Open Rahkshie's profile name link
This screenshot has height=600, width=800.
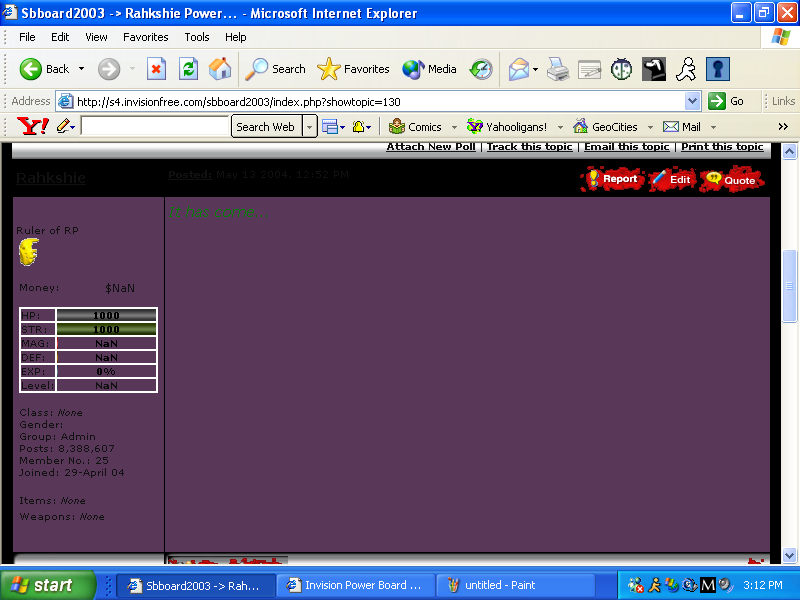[x=51, y=178]
